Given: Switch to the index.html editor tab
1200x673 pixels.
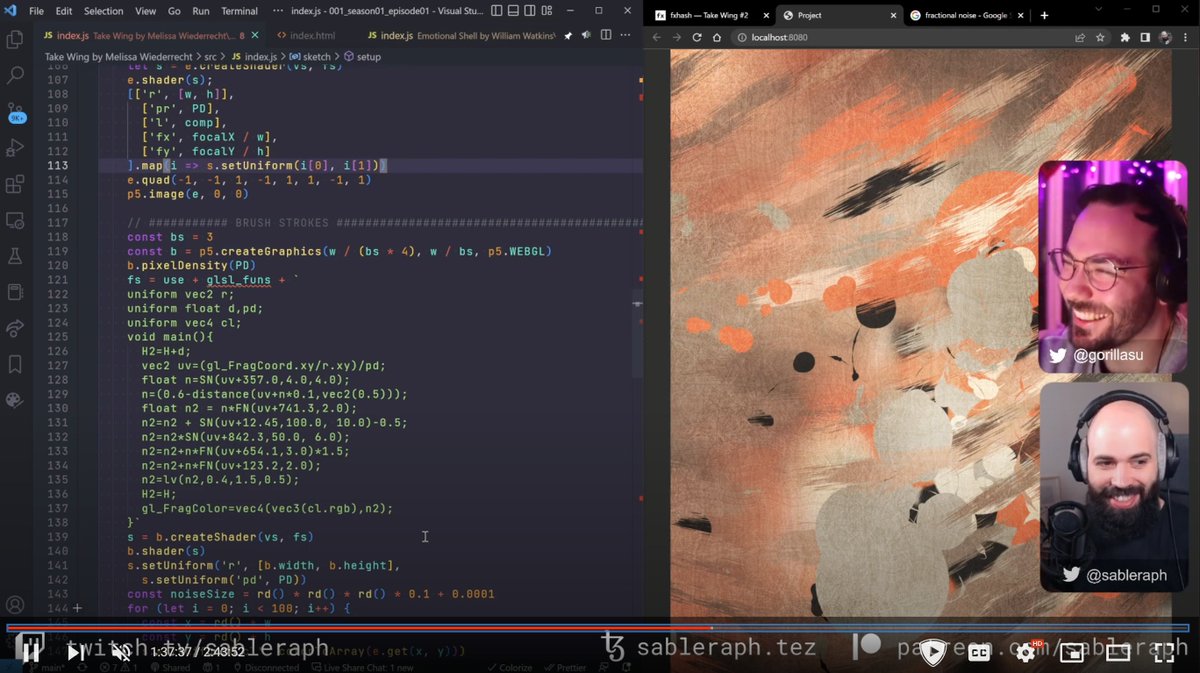Looking at the screenshot, I should pyautogui.click(x=305, y=35).
